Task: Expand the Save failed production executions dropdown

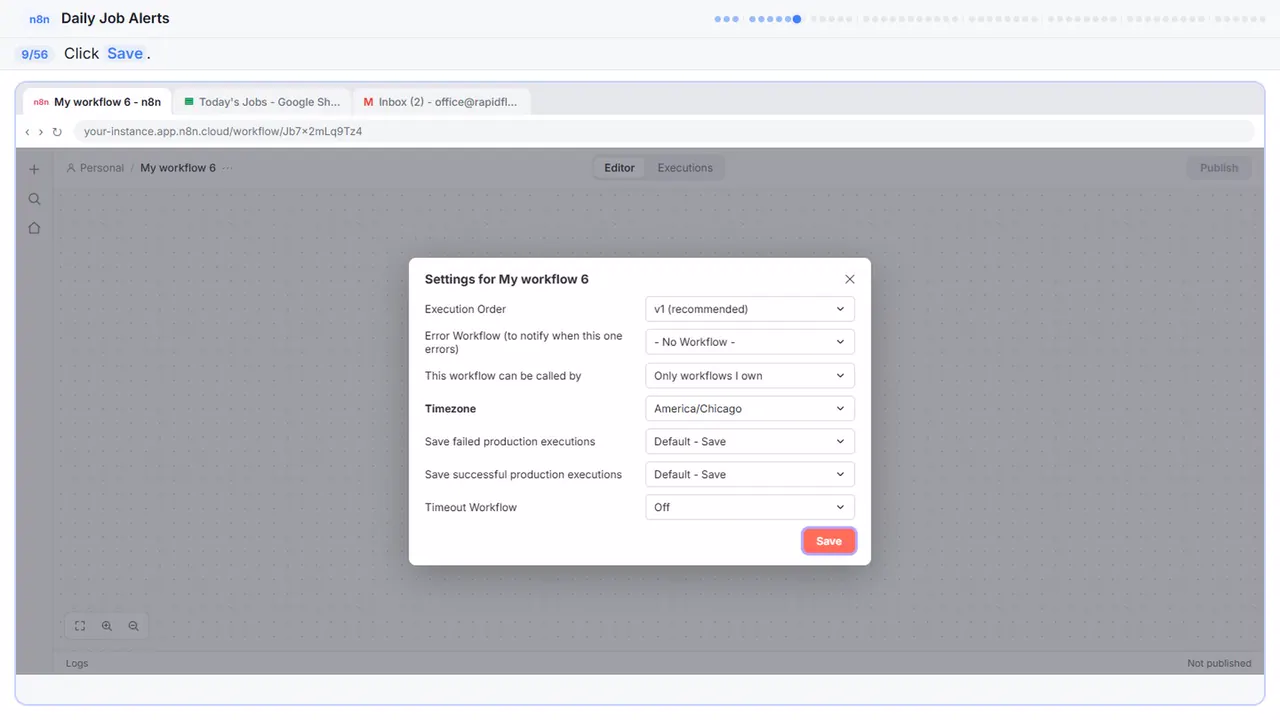Action: point(750,442)
